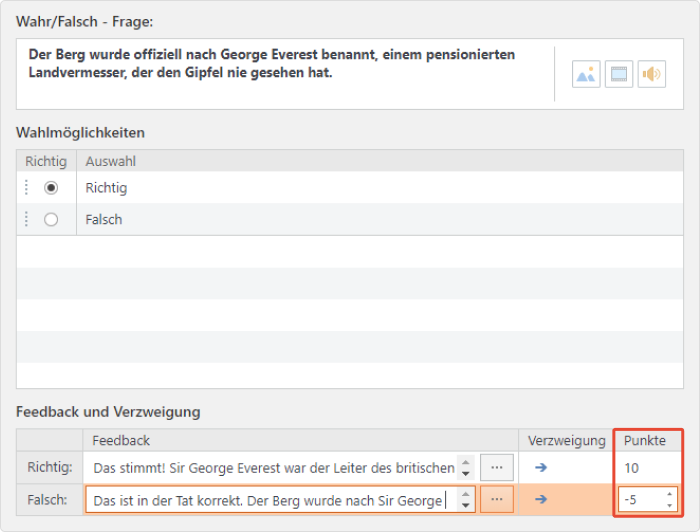Add a picture to the question
Image resolution: width=700 pixels, height=532 pixels.
(x=586, y=74)
